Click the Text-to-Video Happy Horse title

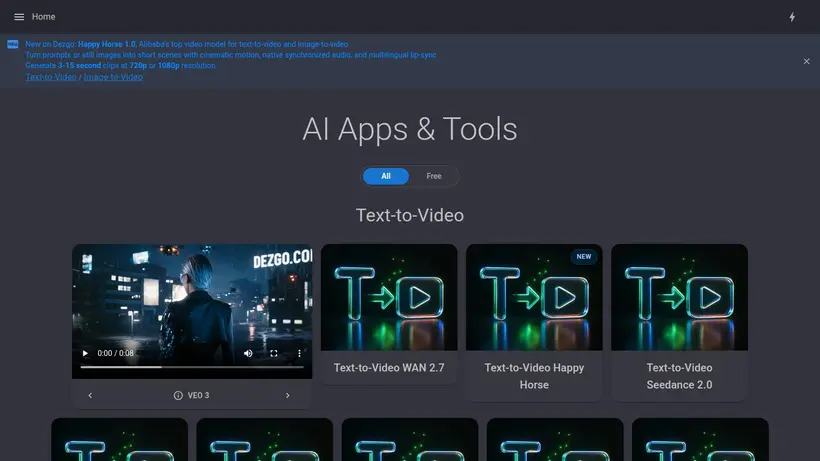(534, 376)
